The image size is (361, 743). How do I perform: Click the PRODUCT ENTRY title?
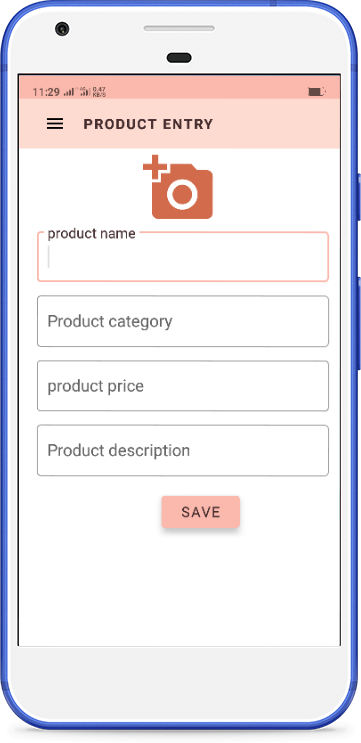click(x=148, y=124)
